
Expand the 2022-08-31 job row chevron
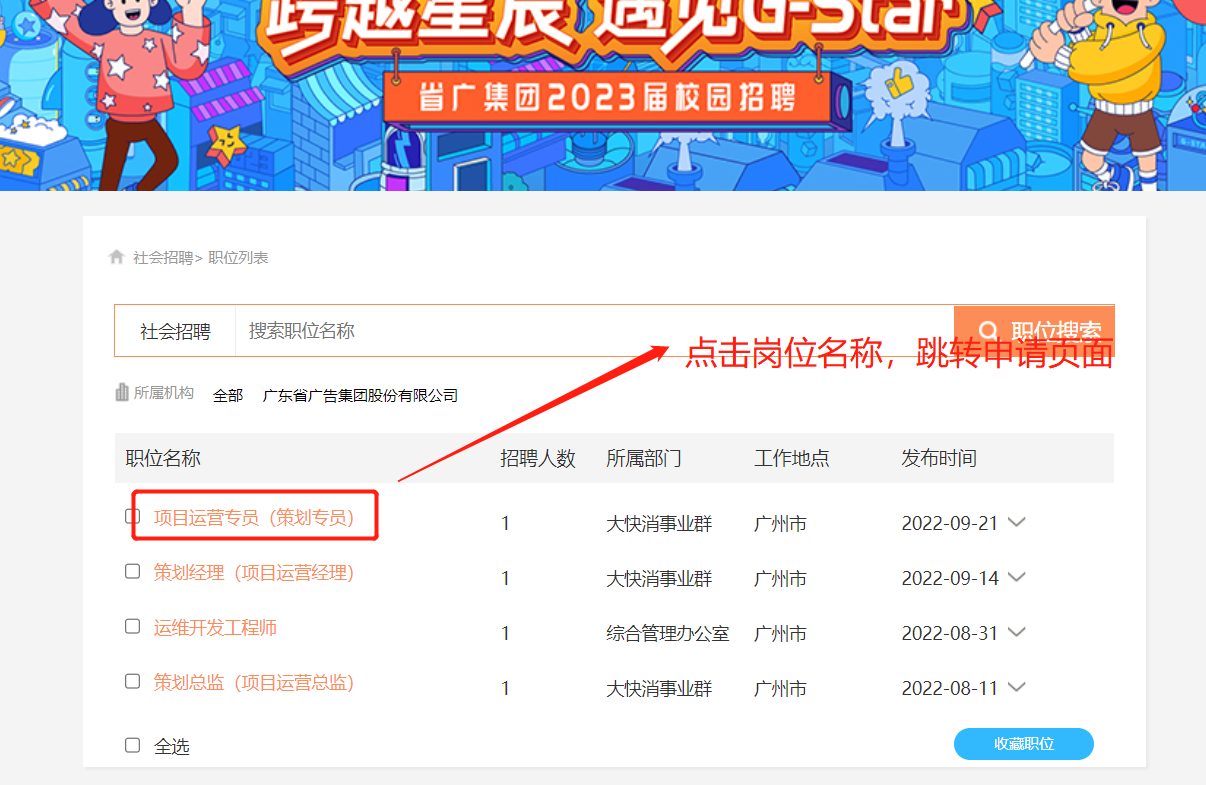[1017, 632]
